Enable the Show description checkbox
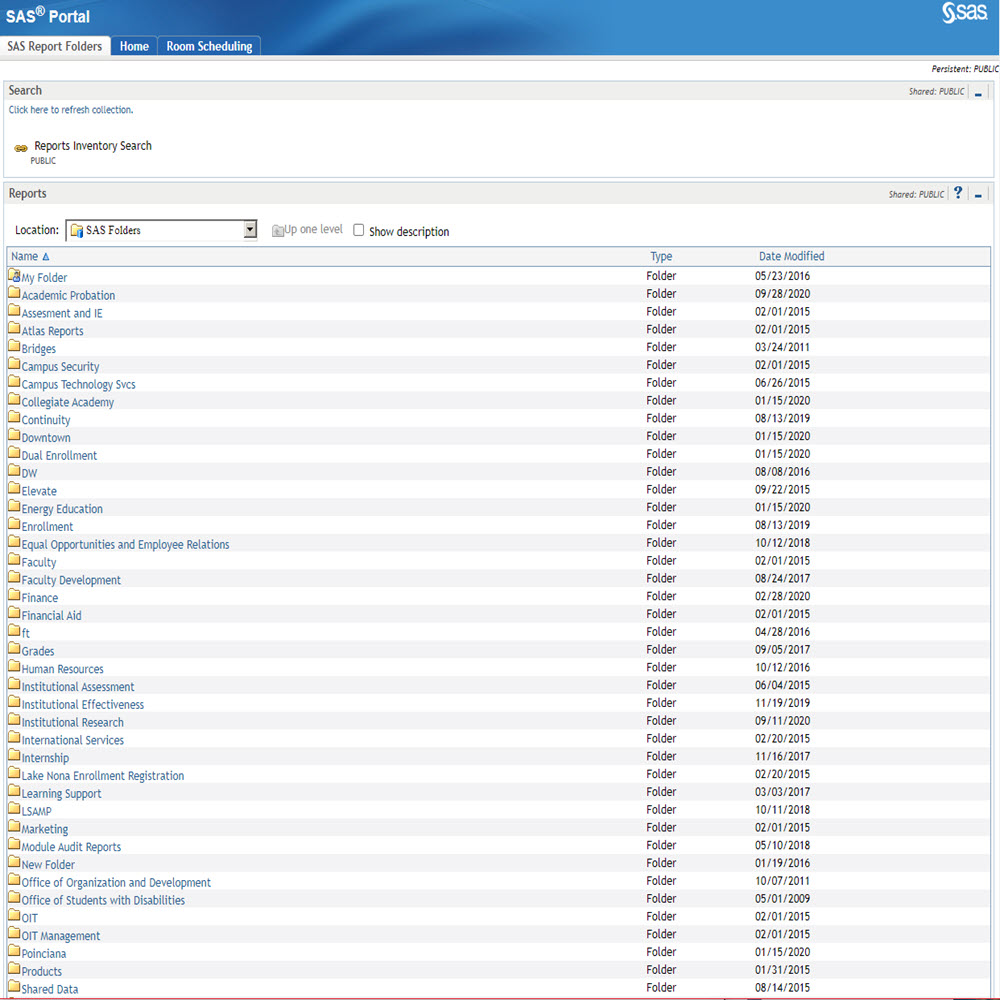Viewport: 1000px width, 1000px height. pyautogui.click(x=359, y=230)
